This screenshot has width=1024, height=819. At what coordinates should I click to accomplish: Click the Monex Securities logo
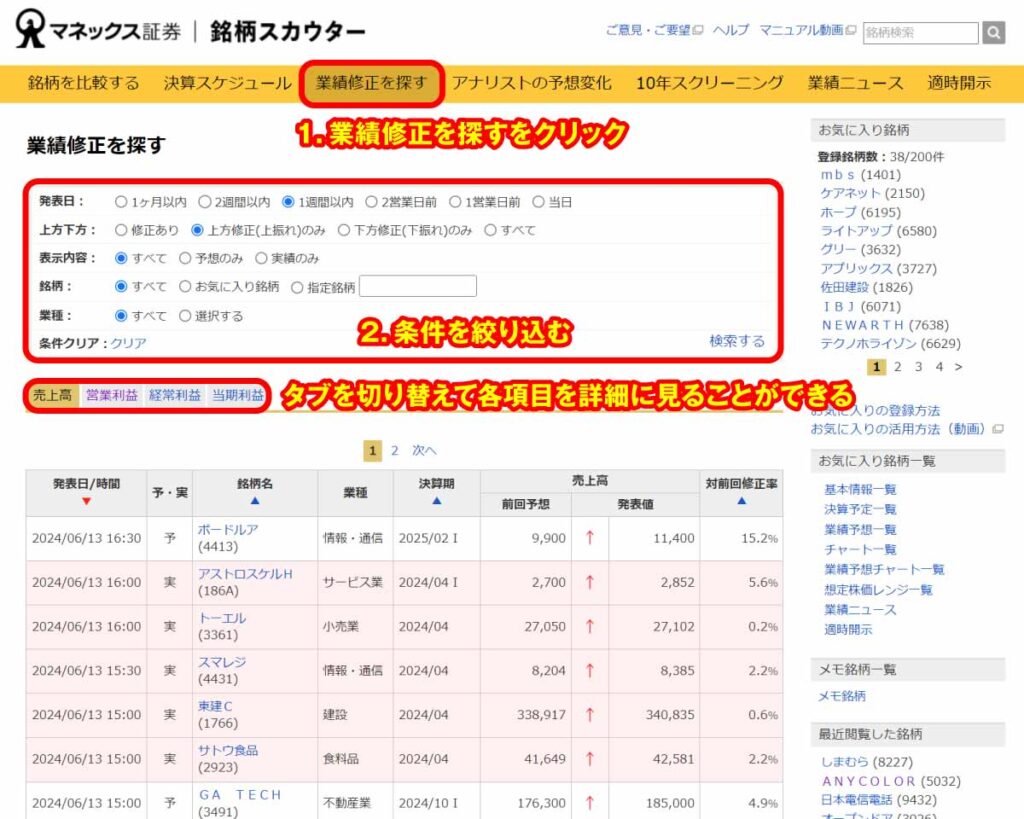(98, 29)
